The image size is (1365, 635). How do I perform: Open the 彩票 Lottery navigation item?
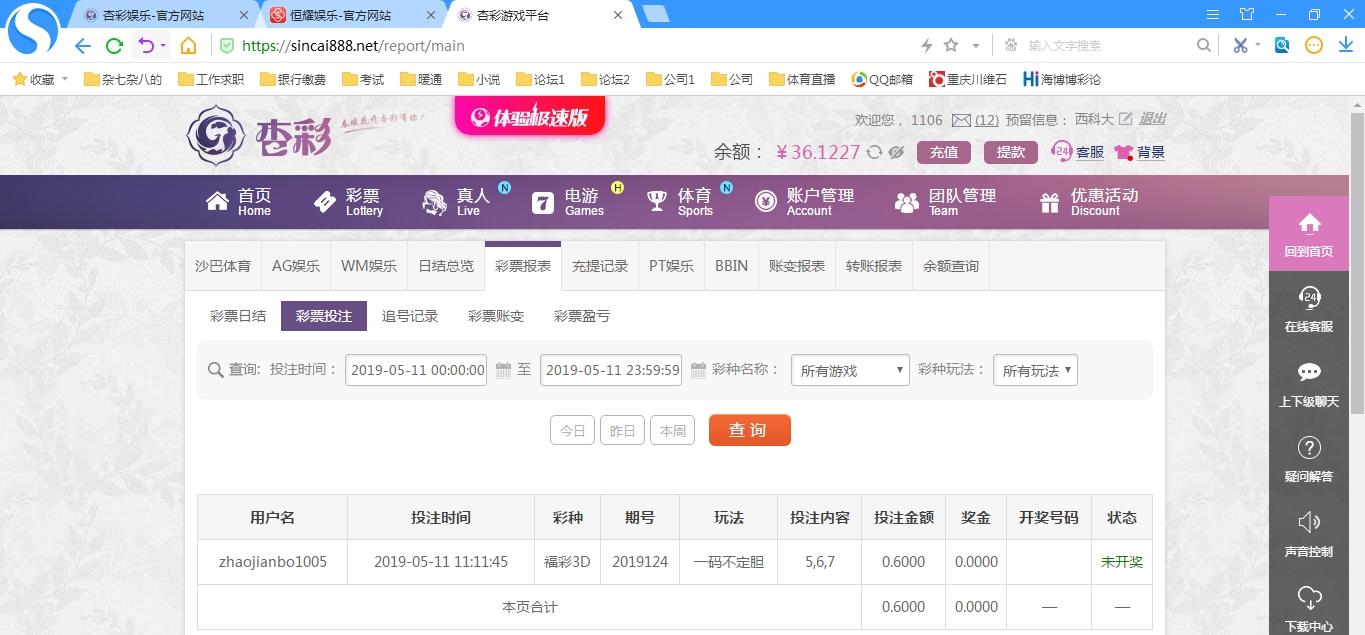[x=348, y=202]
